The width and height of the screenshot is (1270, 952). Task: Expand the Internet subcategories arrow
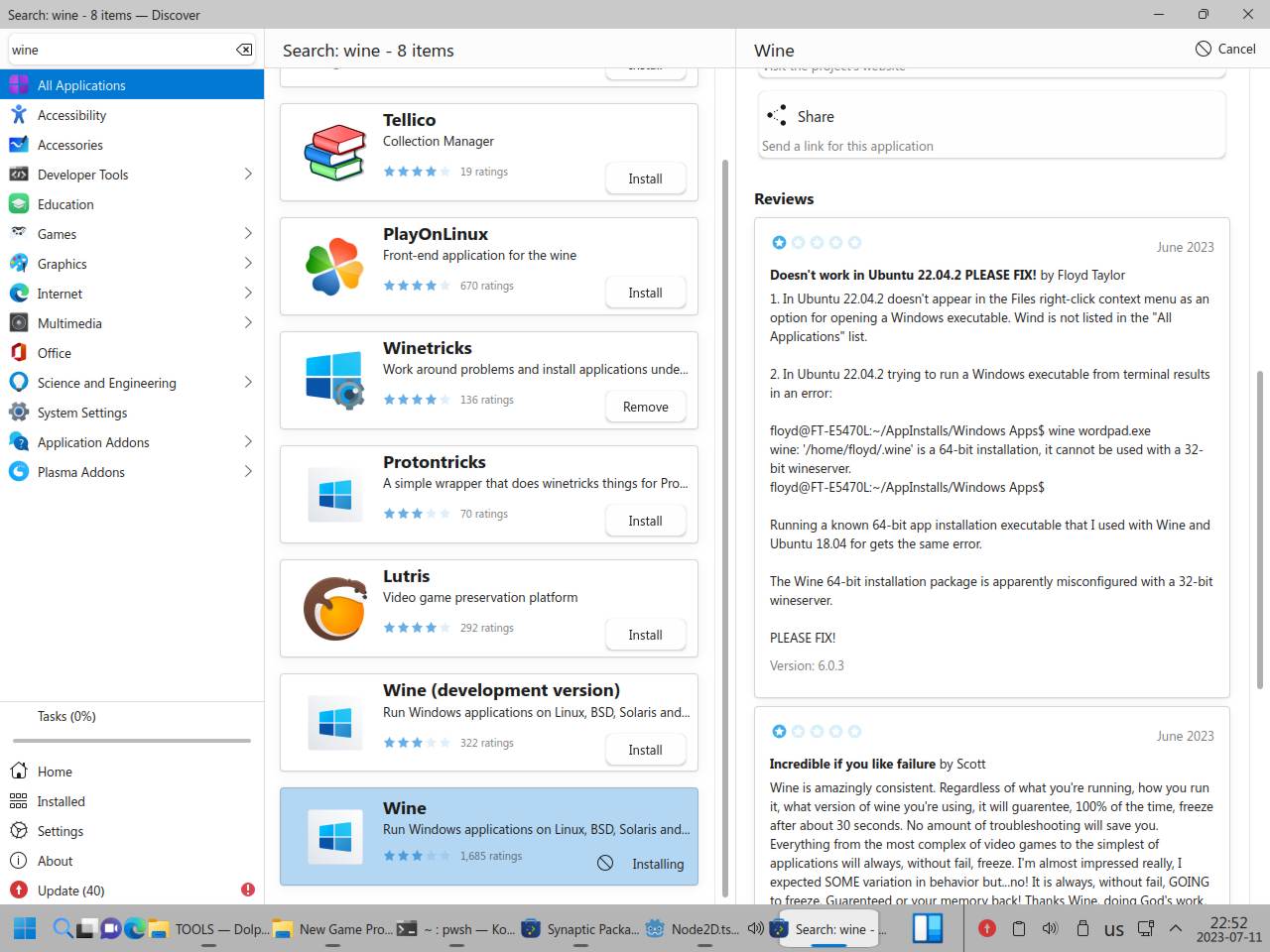click(x=248, y=294)
